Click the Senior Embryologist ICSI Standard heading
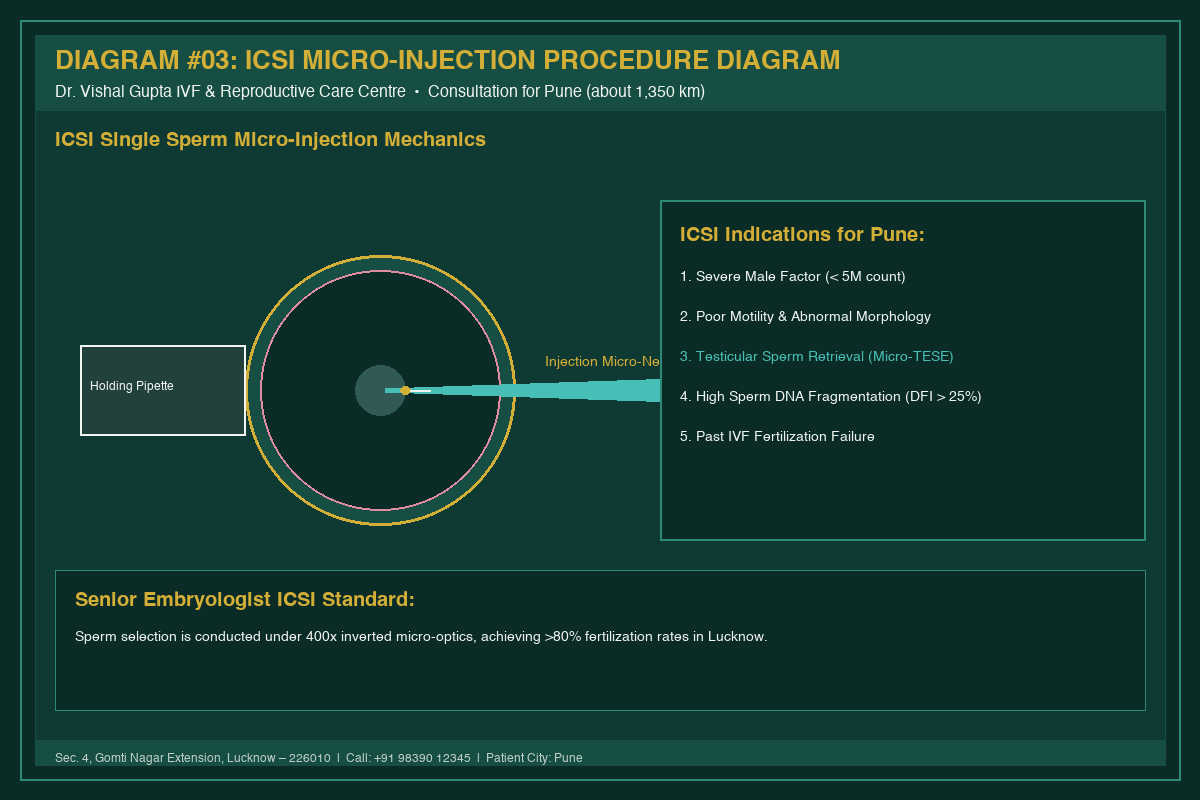 point(244,600)
